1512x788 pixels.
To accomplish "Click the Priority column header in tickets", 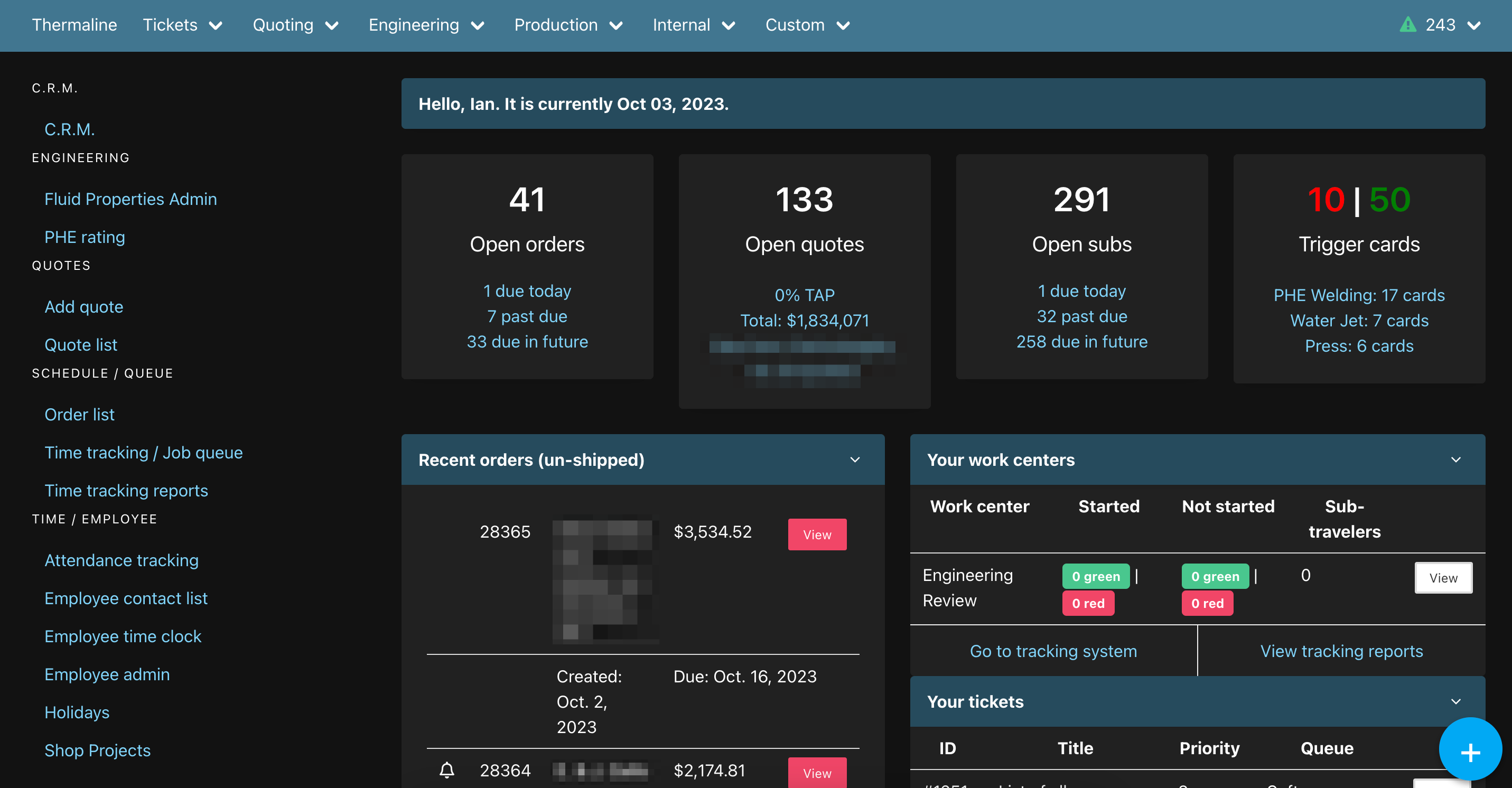I will (1209, 748).
